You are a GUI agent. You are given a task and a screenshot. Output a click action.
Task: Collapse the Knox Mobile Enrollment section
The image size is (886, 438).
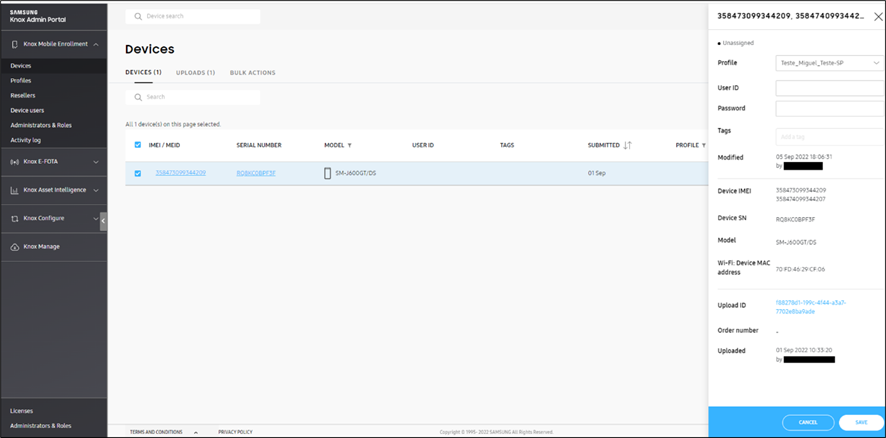click(x=96, y=44)
